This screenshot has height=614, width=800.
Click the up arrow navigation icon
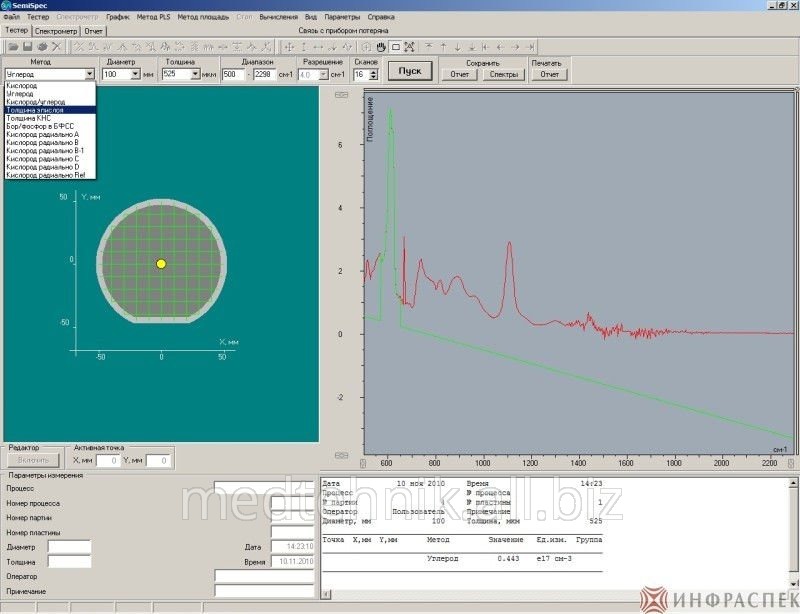coord(443,46)
